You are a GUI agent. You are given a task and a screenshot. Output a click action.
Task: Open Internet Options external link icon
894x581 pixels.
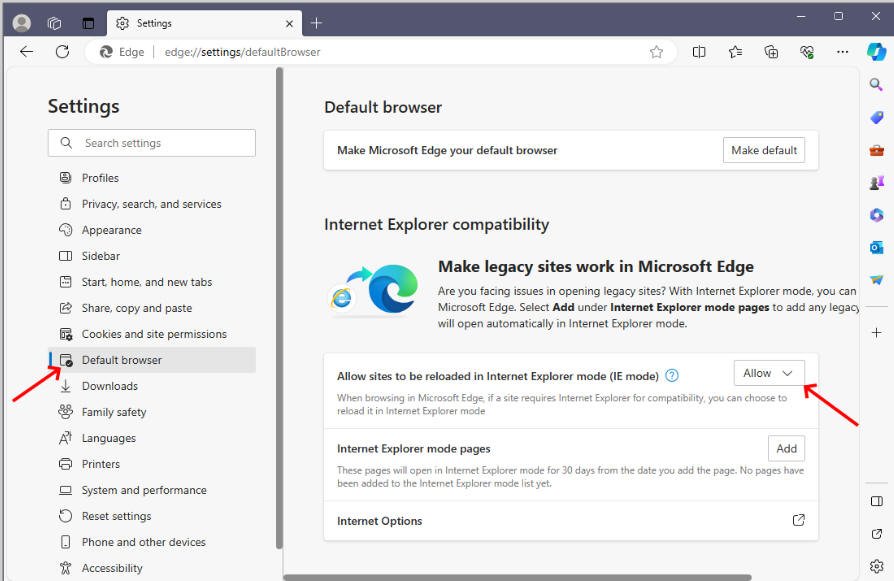(798, 520)
